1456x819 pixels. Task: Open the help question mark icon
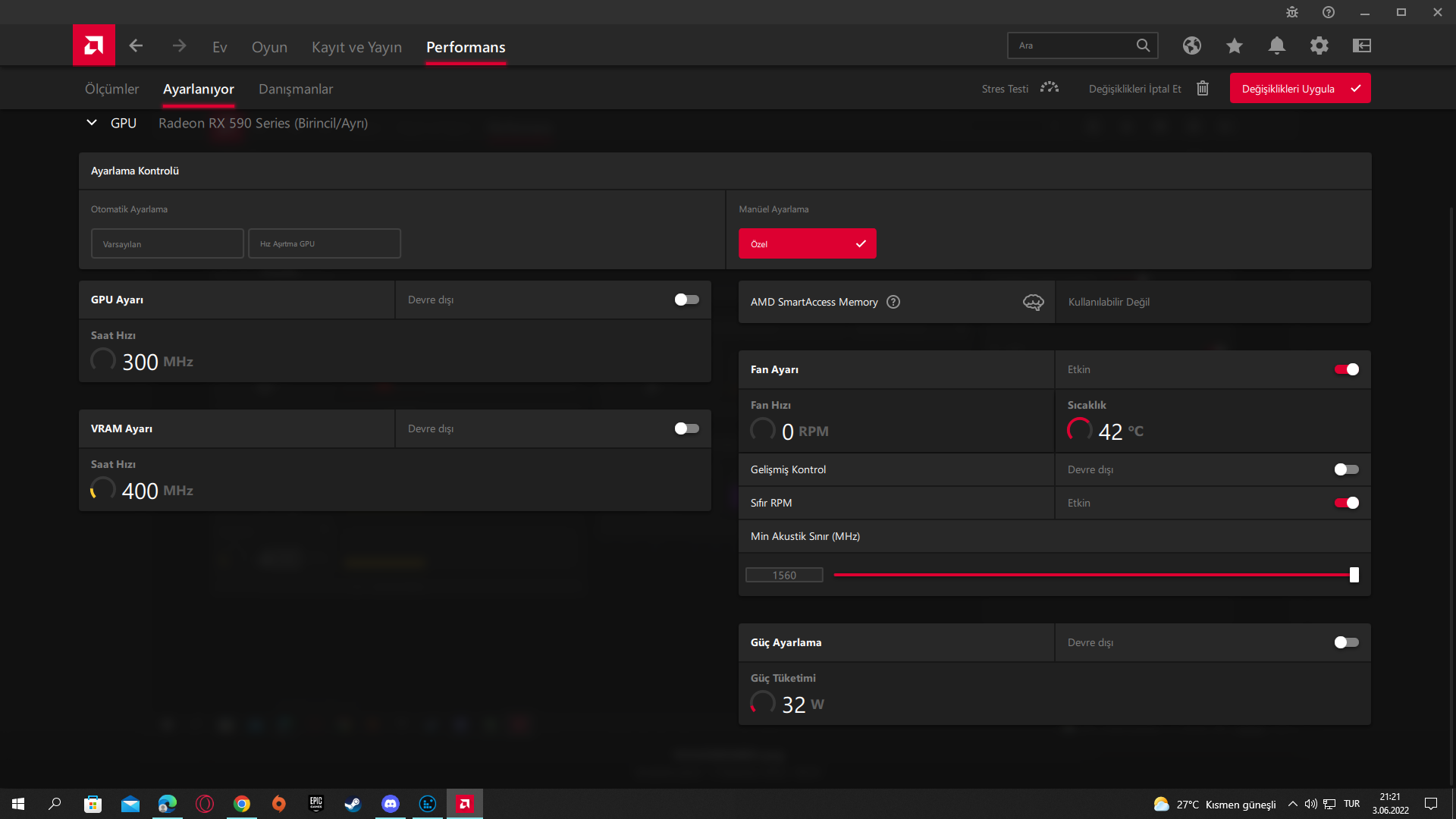(x=1329, y=12)
